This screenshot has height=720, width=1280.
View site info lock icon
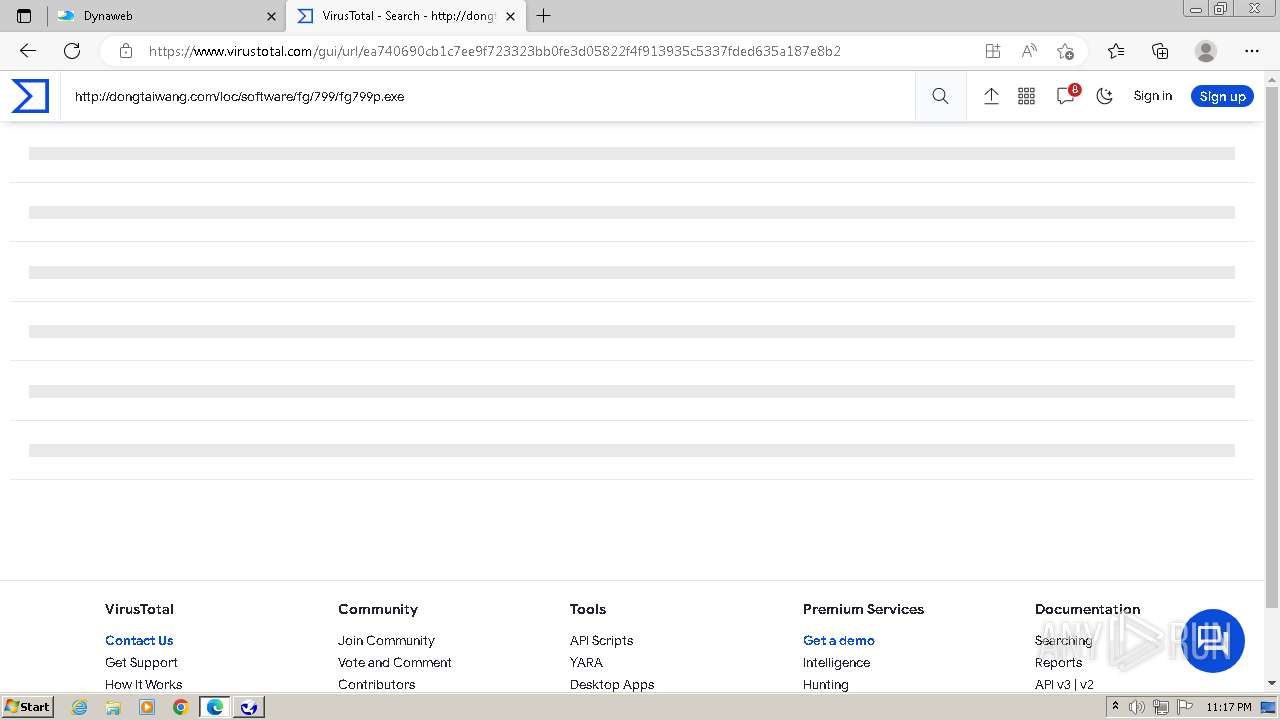pyautogui.click(x=125, y=51)
